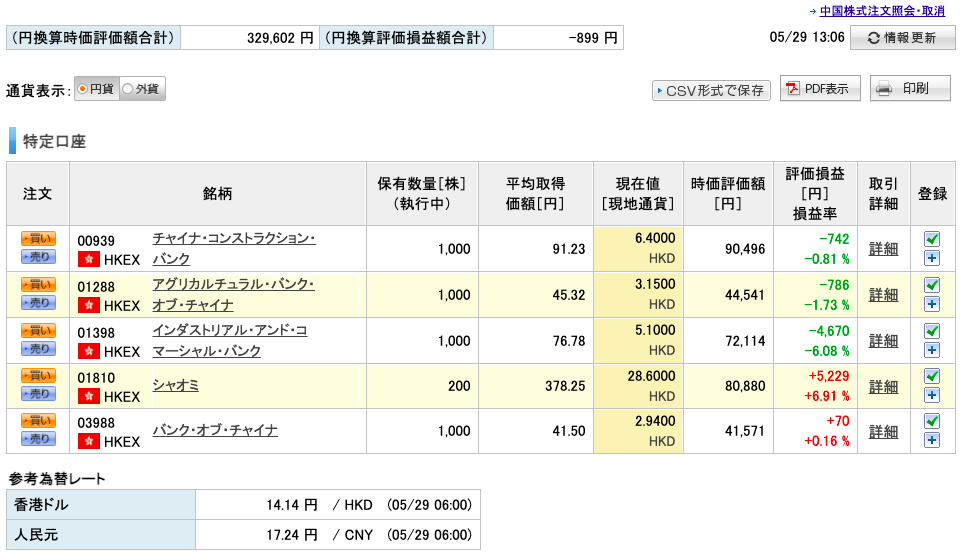Screen dimensions: 960x557
Task: Click the plus register icon for 00939
Action: point(932,258)
